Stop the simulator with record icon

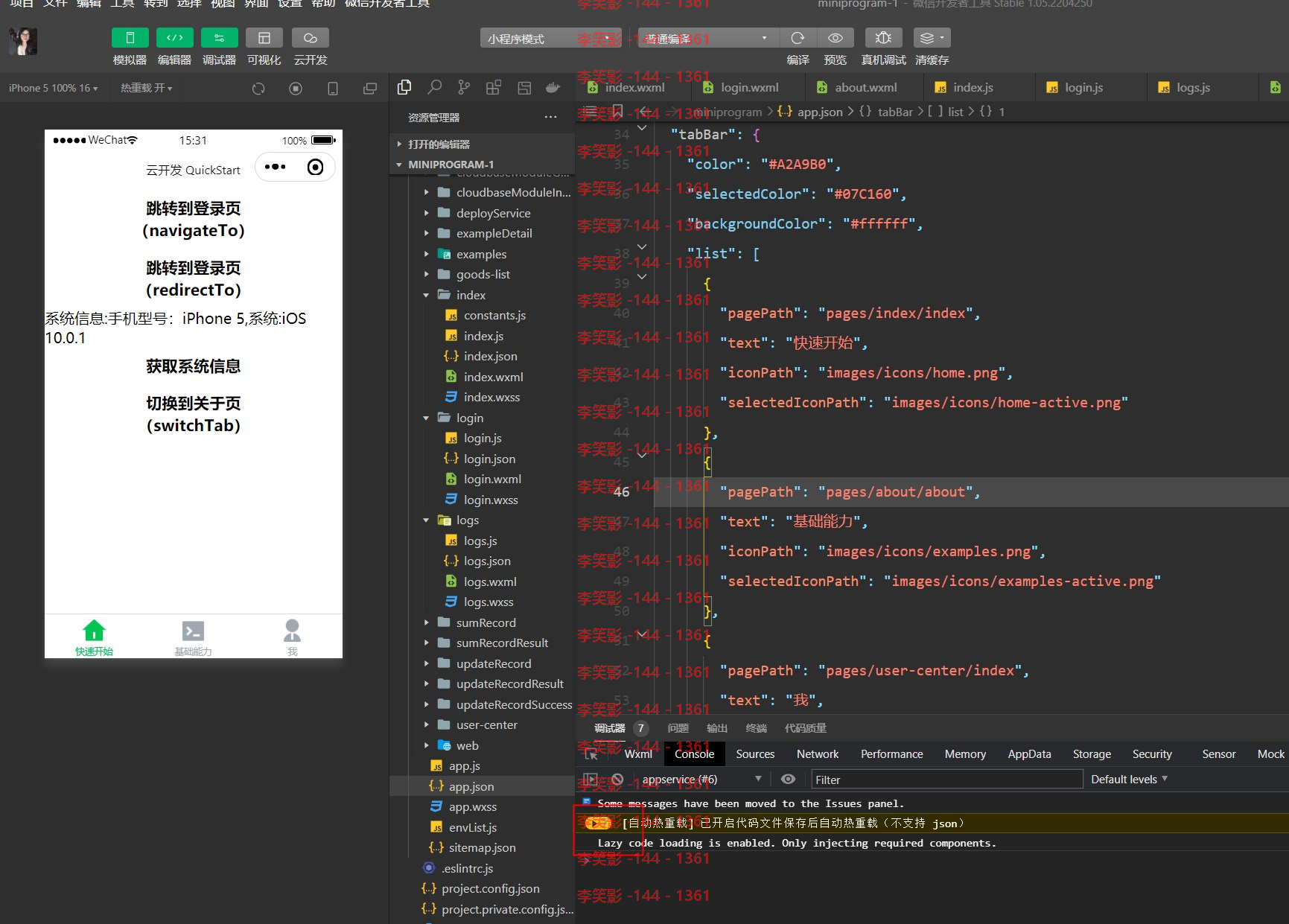[296, 89]
